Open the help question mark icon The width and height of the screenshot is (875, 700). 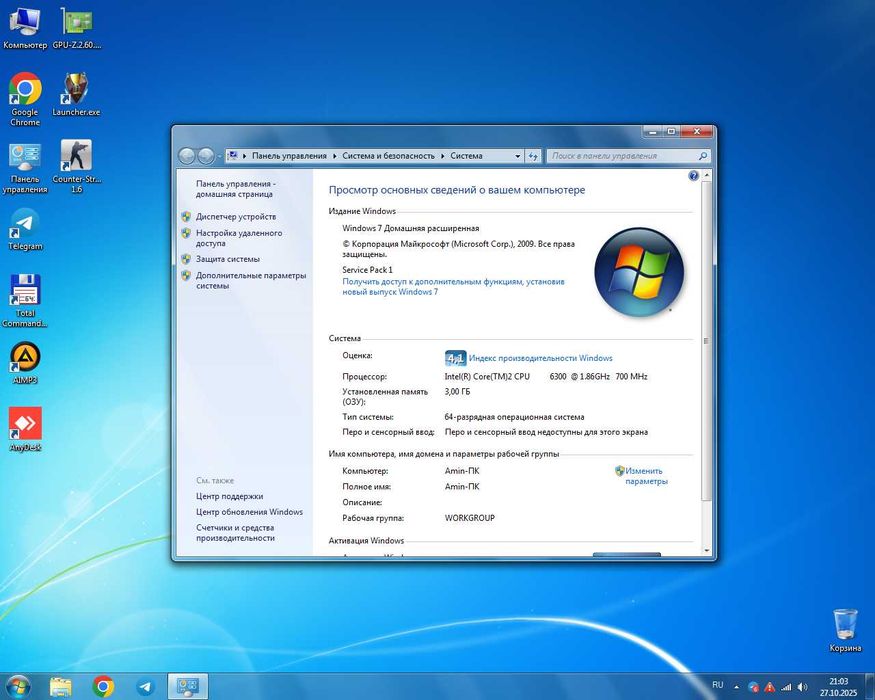tap(693, 176)
